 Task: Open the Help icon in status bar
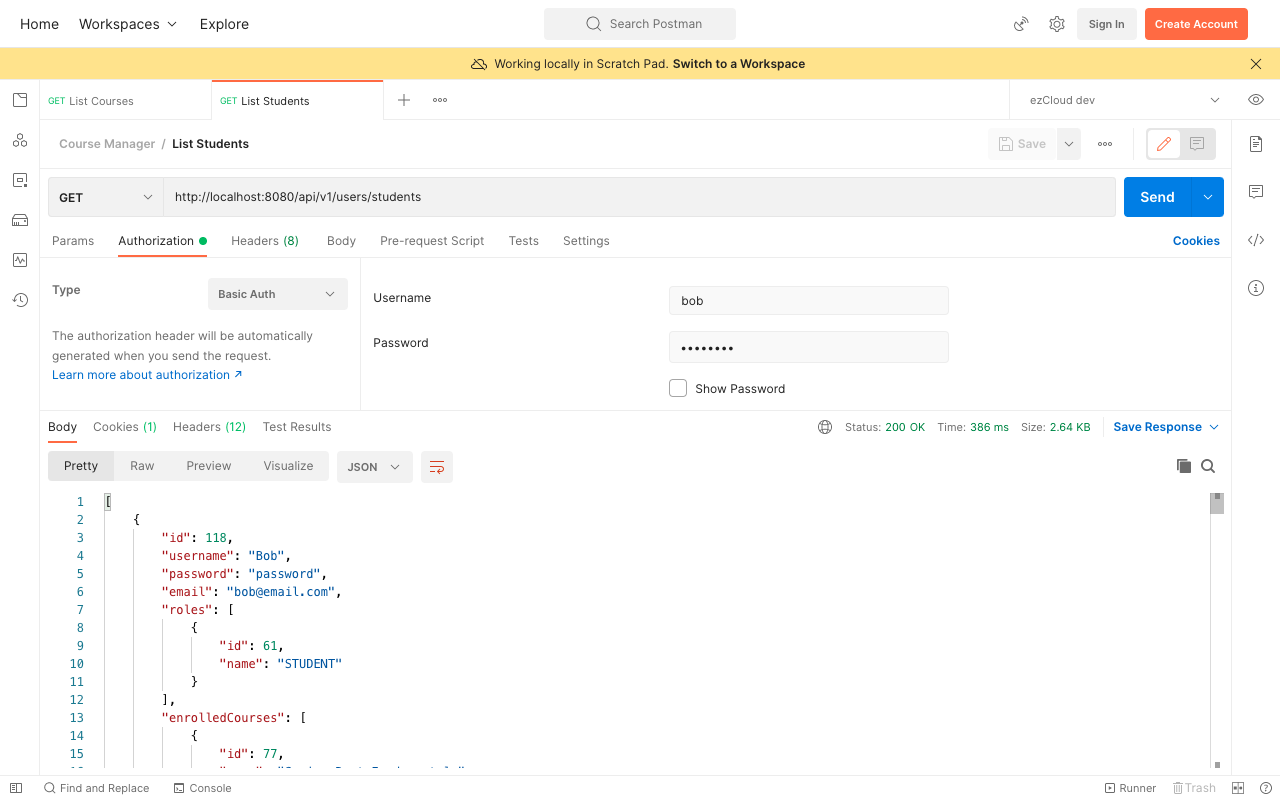pyautogui.click(x=1266, y=788)
